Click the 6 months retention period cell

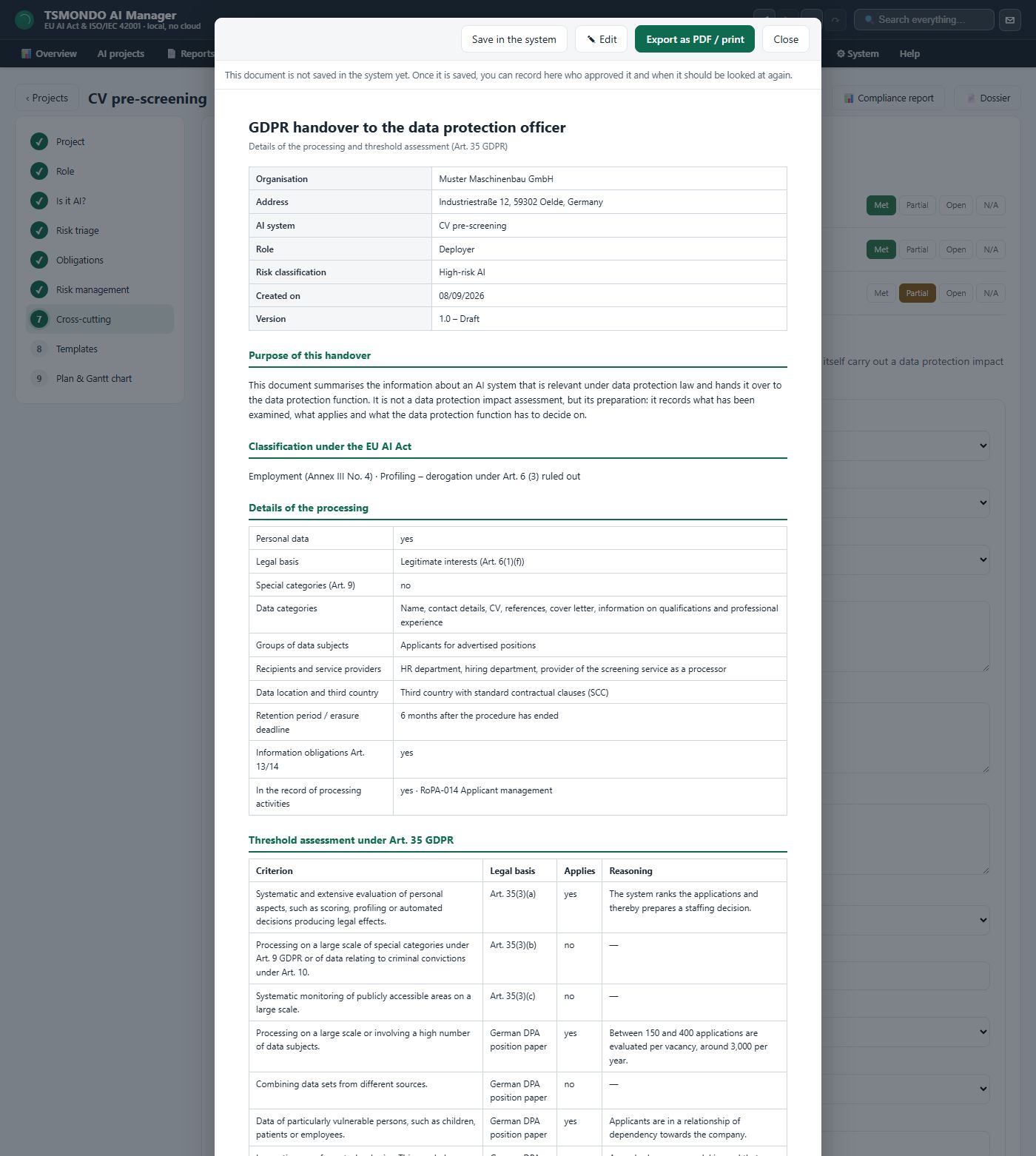click(590, 722)
